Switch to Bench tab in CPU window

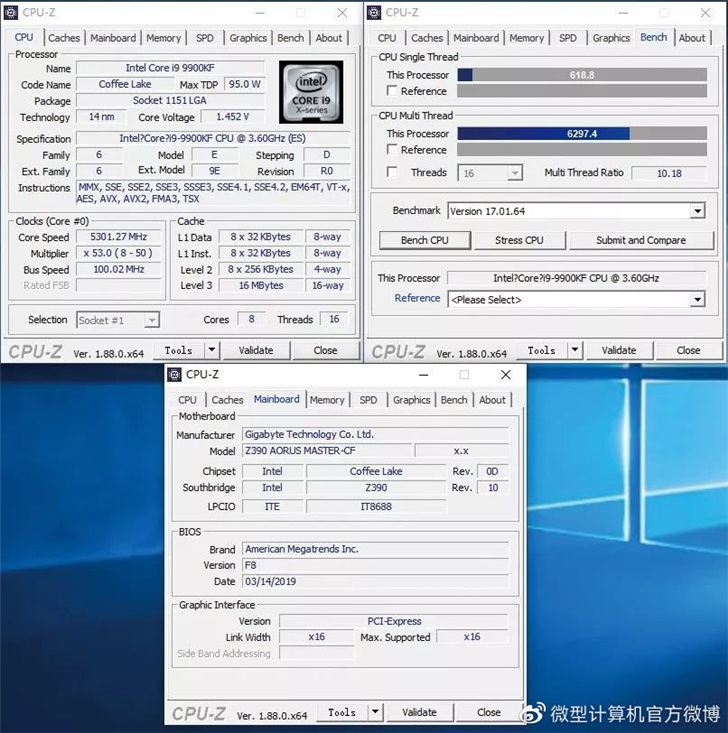click(290, 38)
